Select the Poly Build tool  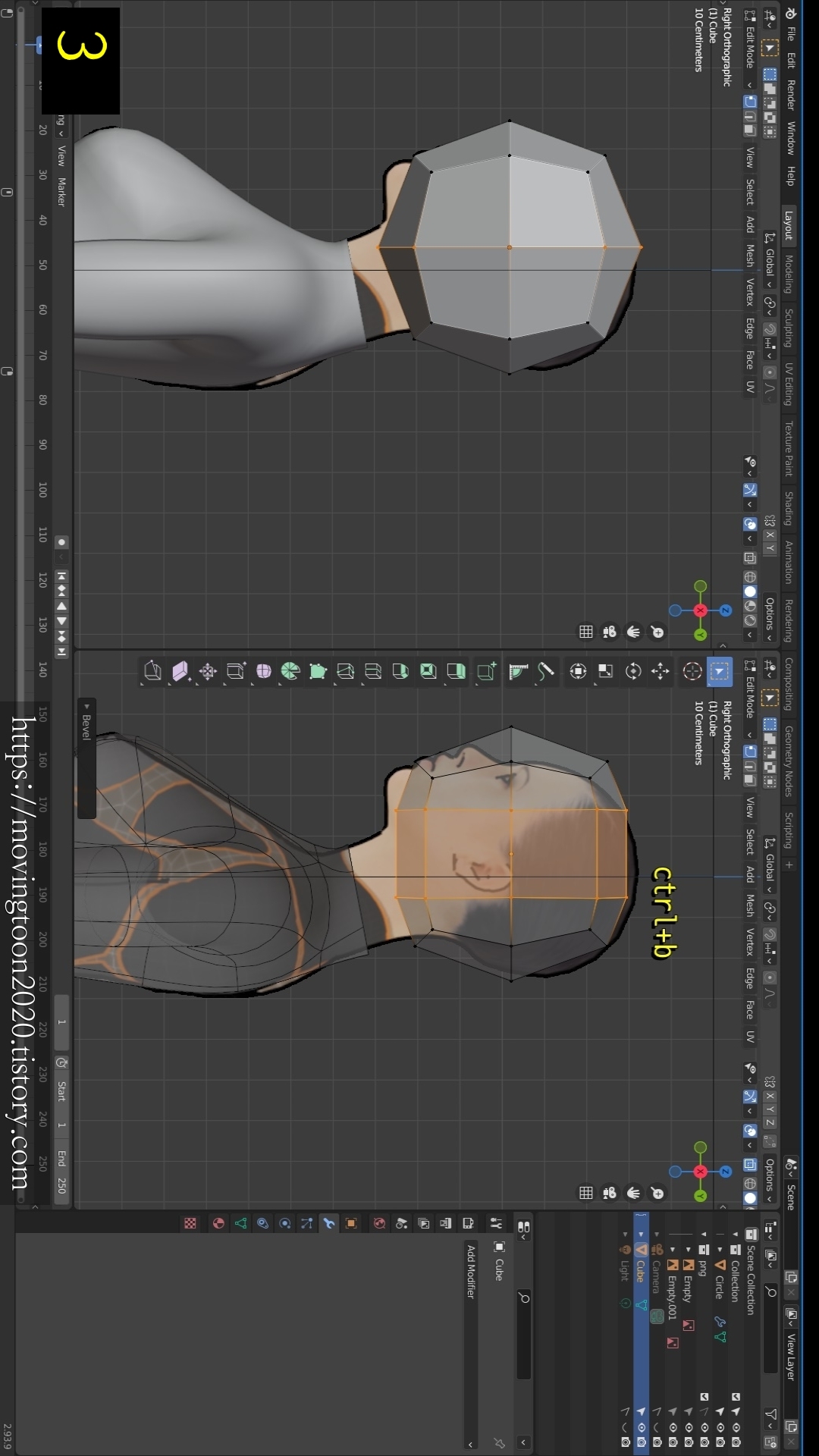pyautogui.click(x=318, y=671)
